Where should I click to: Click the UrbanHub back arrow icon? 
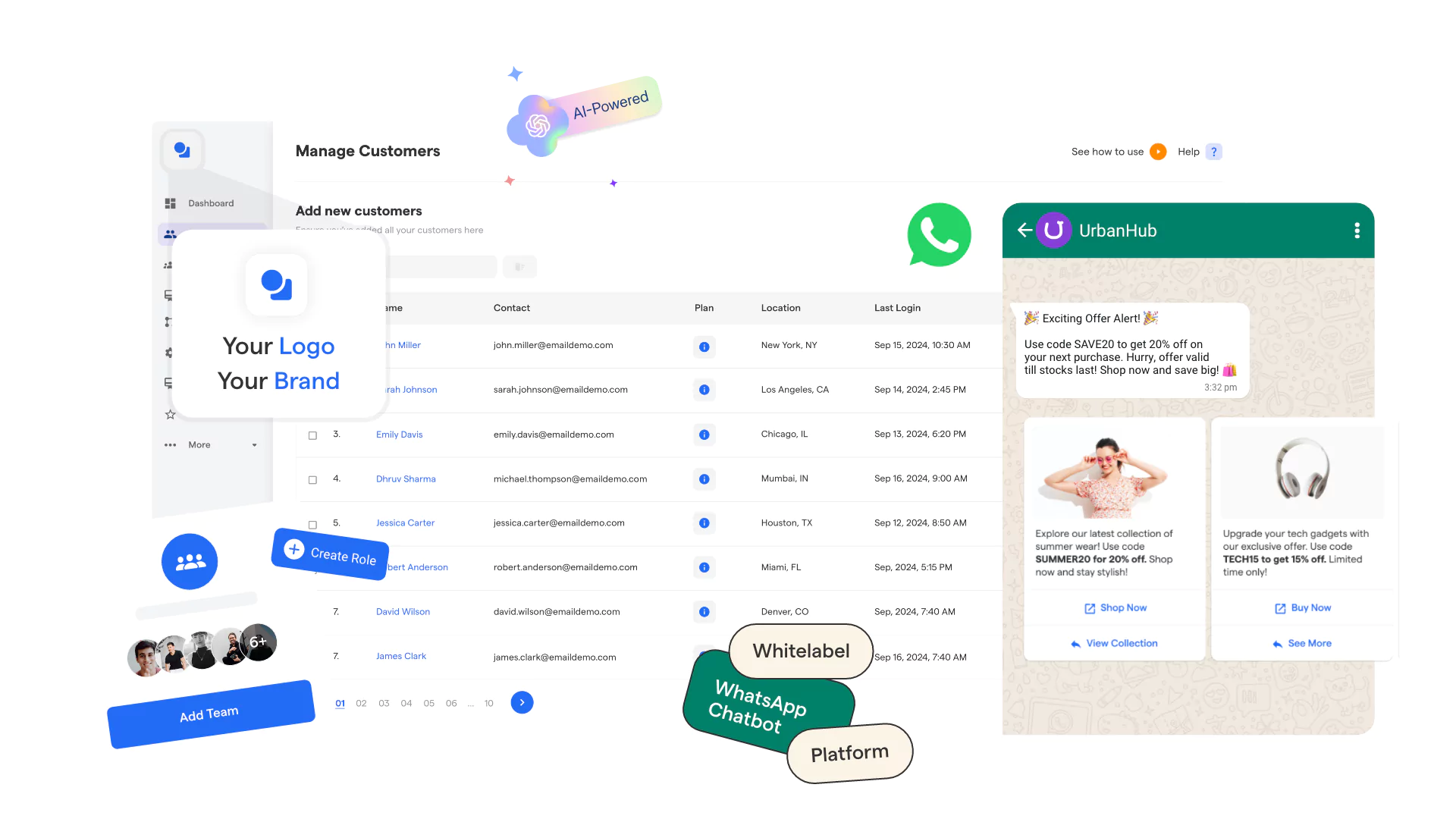1027,230
